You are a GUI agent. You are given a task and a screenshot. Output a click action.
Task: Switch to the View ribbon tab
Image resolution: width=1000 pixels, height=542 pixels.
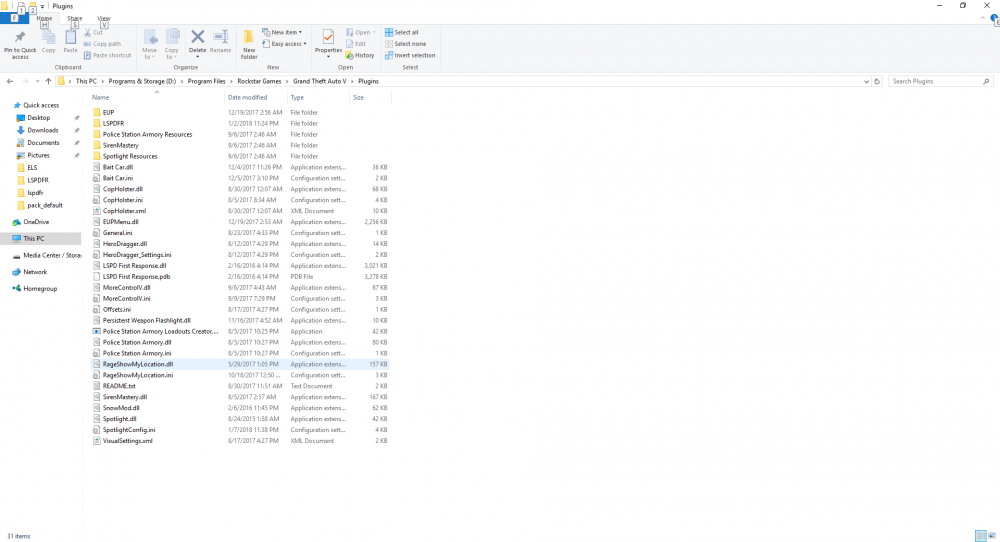[x=104, y=18]
